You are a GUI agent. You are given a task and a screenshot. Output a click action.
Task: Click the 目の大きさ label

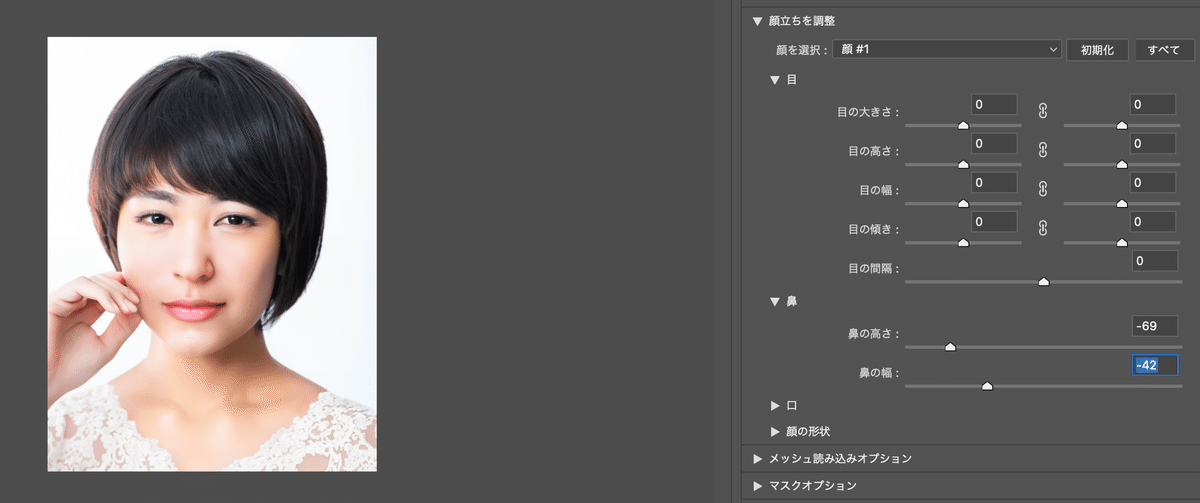[868, 112]
